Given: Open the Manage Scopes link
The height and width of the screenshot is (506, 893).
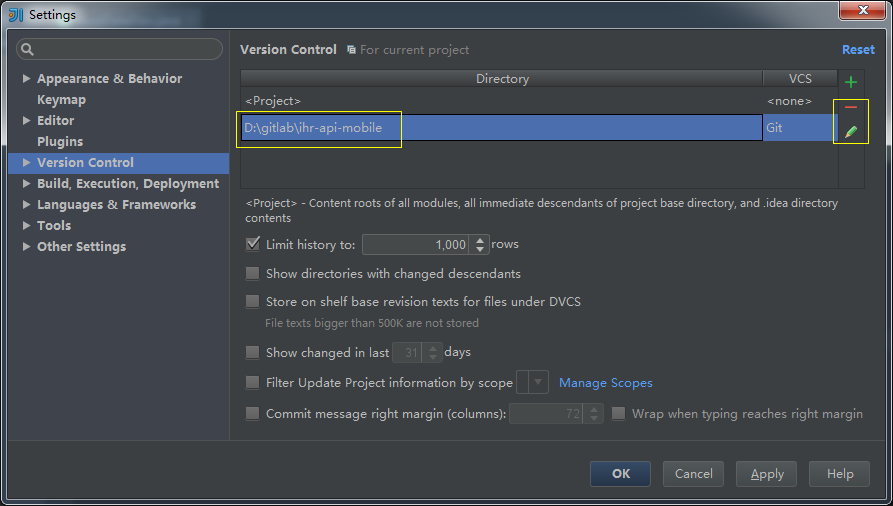Looking at the screenshot, I should click(605, 383).
